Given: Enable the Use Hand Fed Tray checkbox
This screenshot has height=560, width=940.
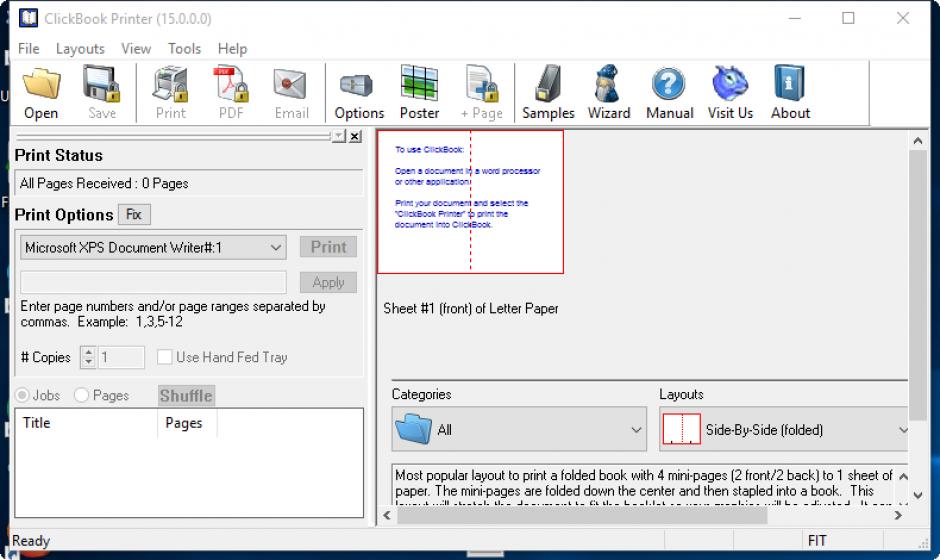Looking at the screenshot, I should coord(164,357).
